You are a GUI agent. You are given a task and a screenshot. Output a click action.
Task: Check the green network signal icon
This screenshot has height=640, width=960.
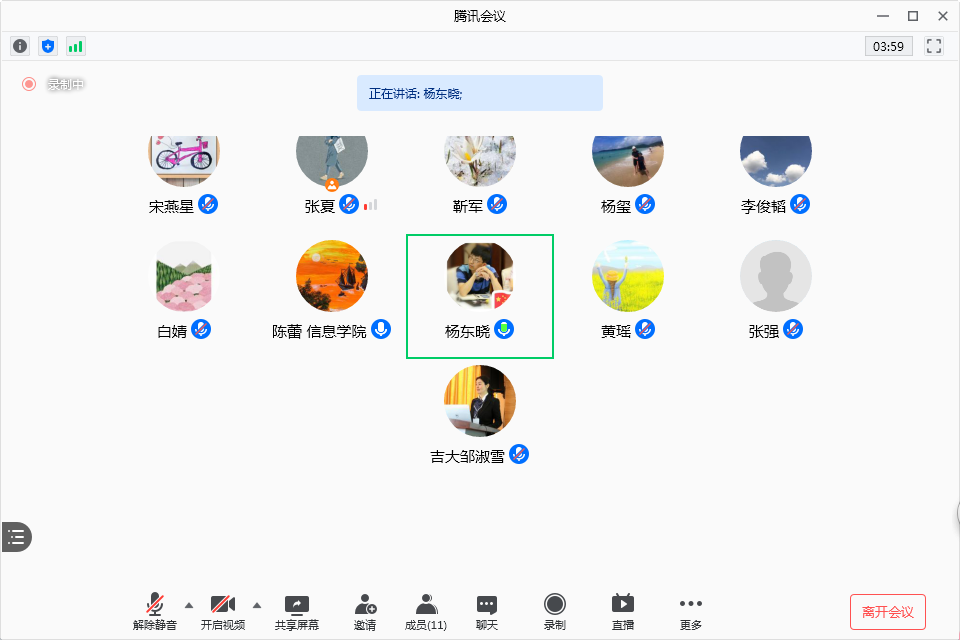76,46
